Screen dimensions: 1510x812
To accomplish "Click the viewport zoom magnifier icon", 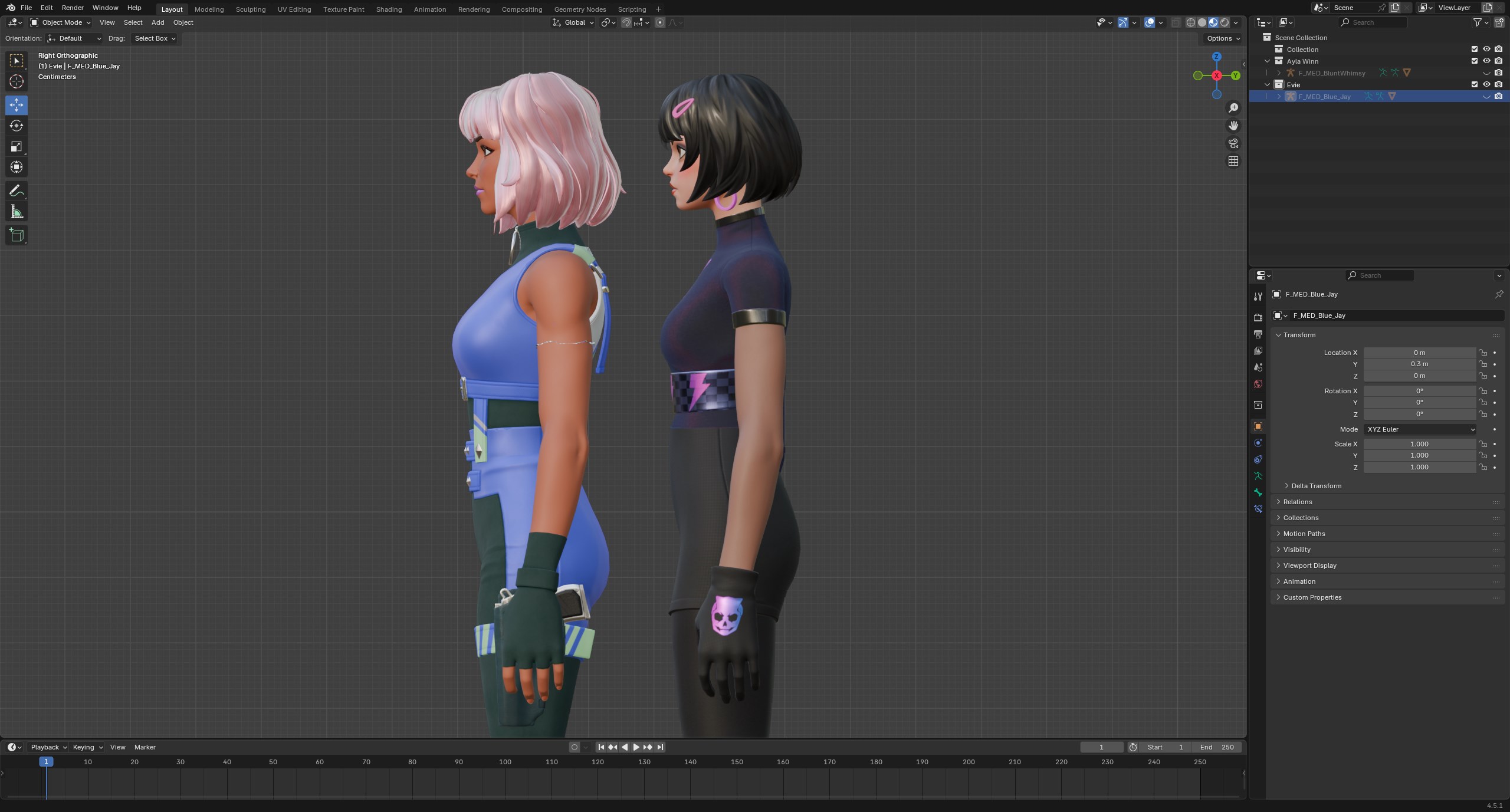I will click(x=1233, y=108).
